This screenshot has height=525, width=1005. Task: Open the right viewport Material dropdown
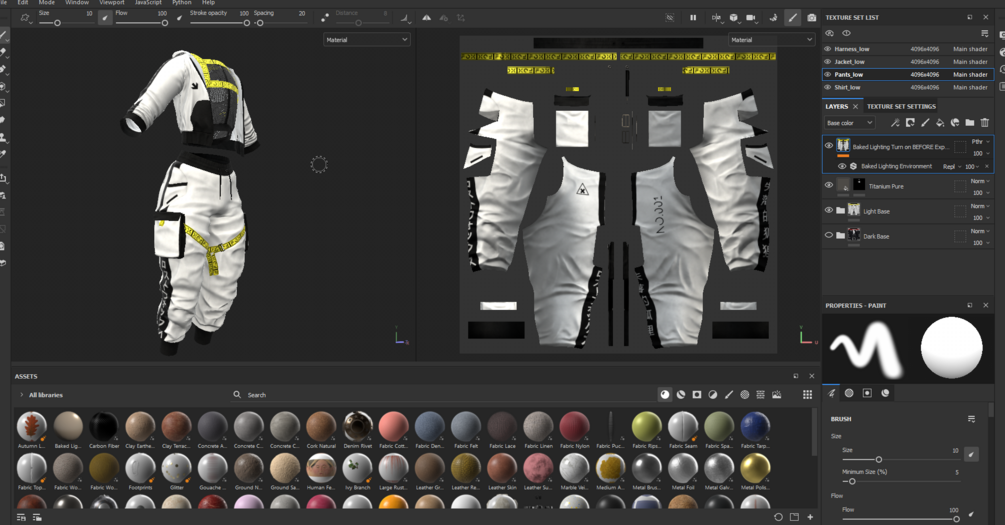tap(771, 40)
